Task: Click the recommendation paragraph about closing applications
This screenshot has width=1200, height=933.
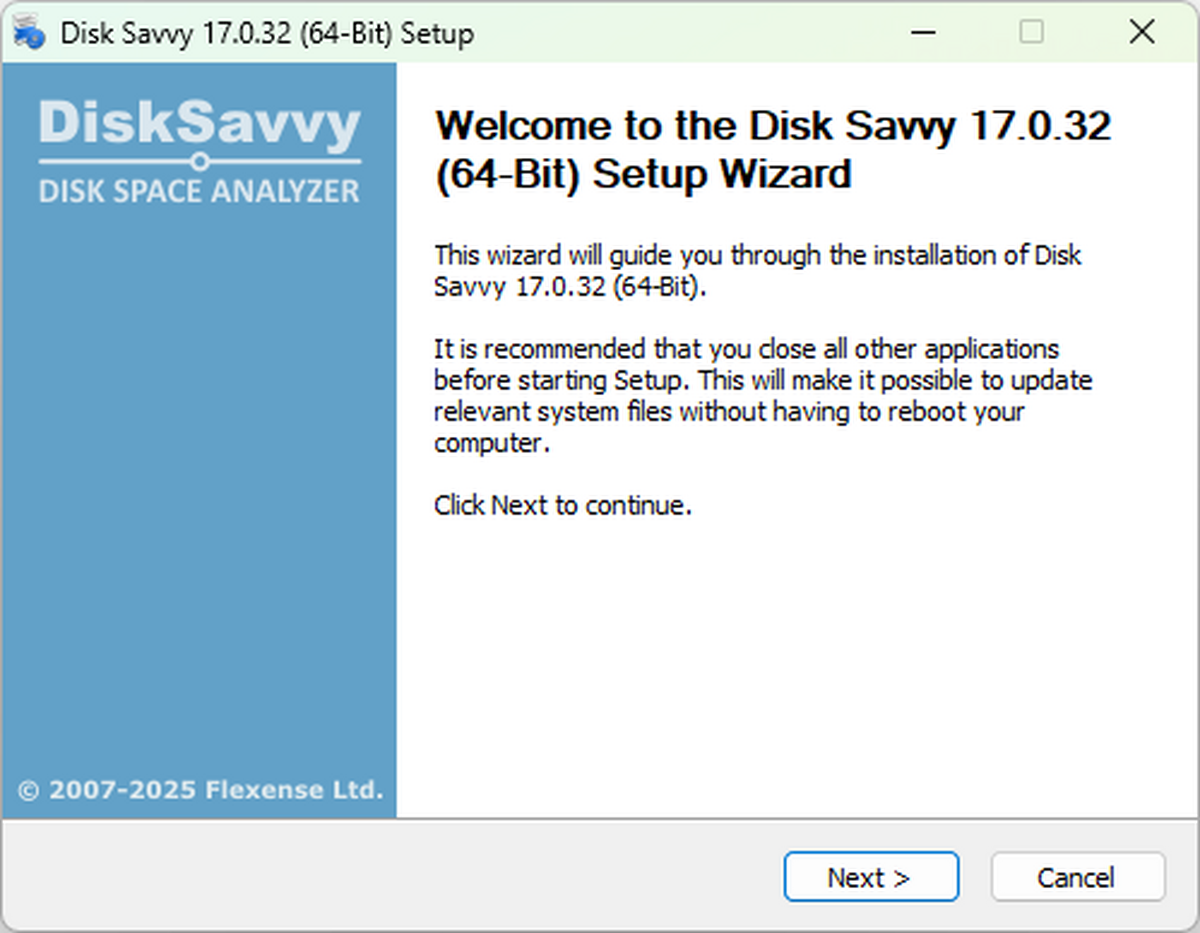Action: (x=762, y=395)
